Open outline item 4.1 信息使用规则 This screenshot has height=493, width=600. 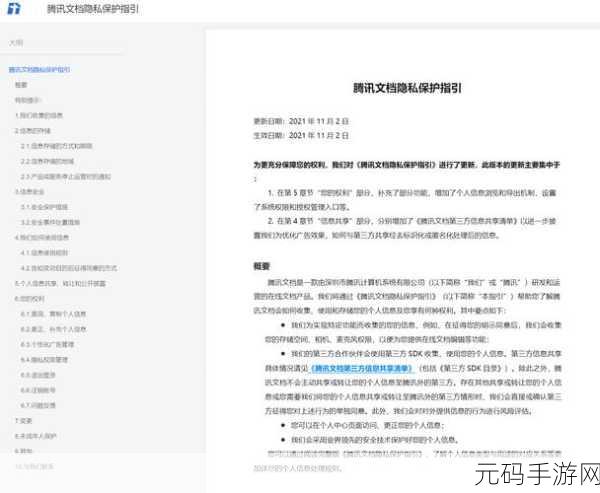(x=44, y=253)
